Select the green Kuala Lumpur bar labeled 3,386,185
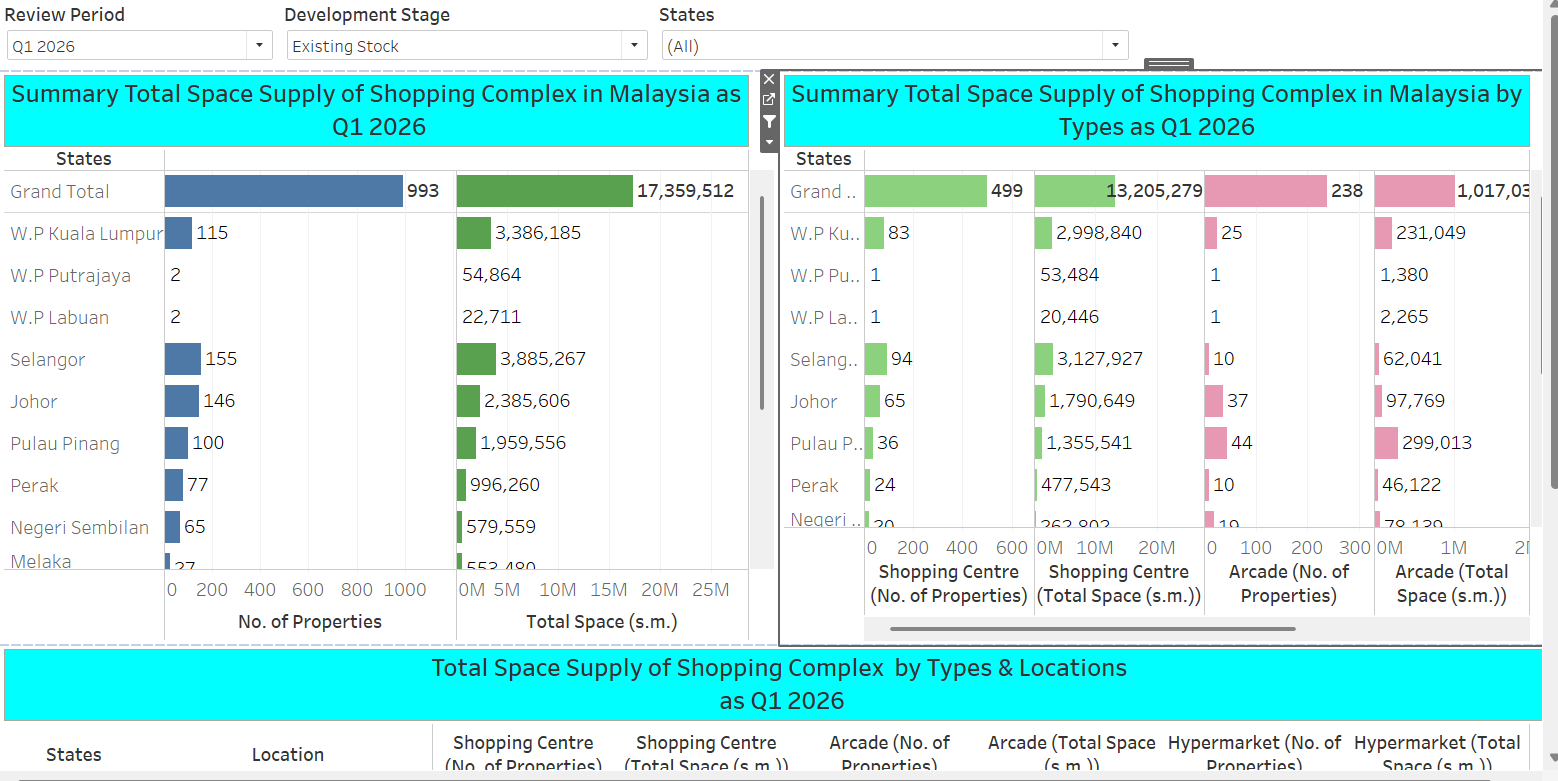 click(x=474, y=233)
